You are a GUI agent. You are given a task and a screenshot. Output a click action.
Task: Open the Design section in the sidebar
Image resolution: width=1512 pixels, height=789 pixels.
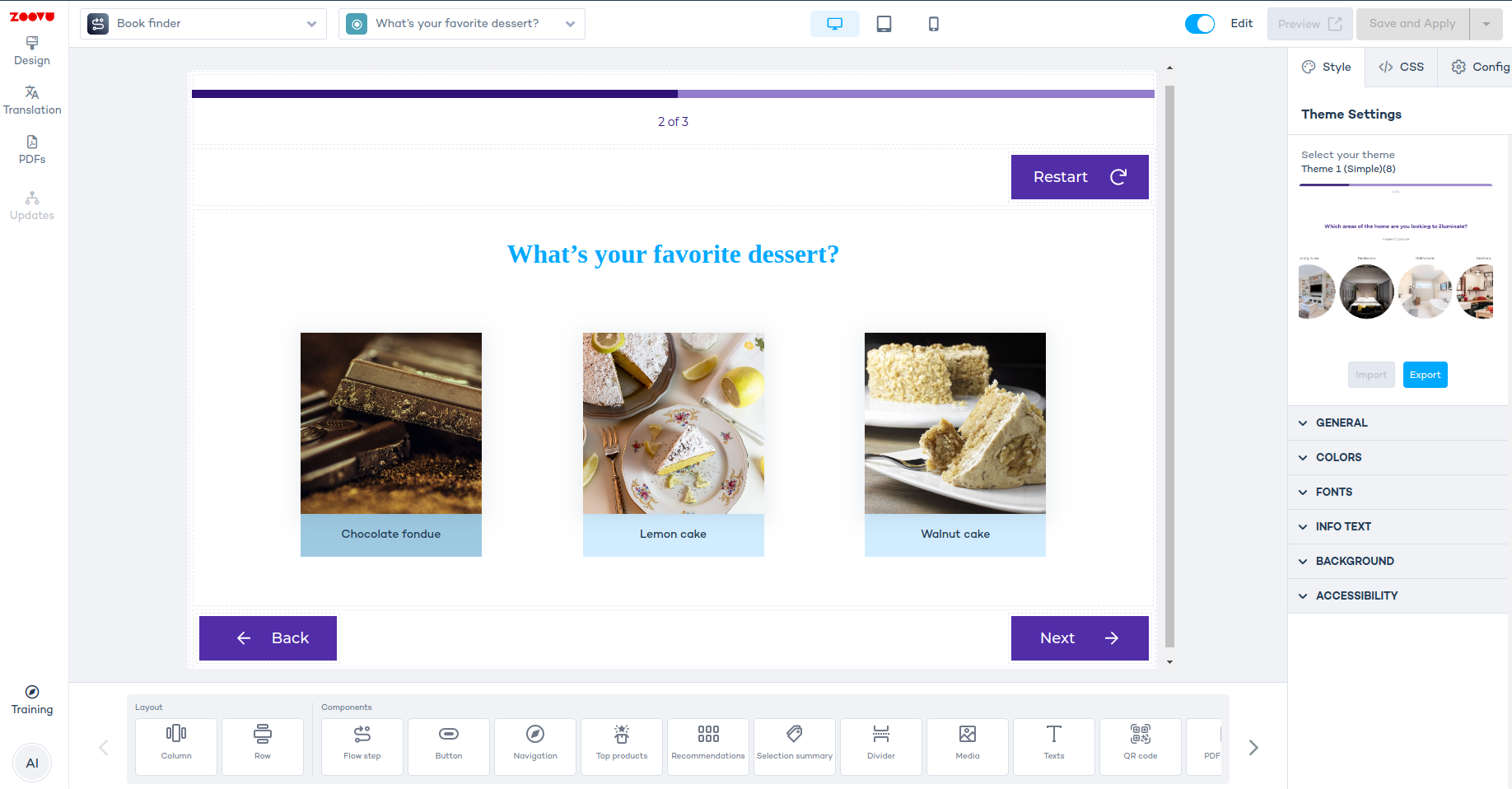pos(31,51)
